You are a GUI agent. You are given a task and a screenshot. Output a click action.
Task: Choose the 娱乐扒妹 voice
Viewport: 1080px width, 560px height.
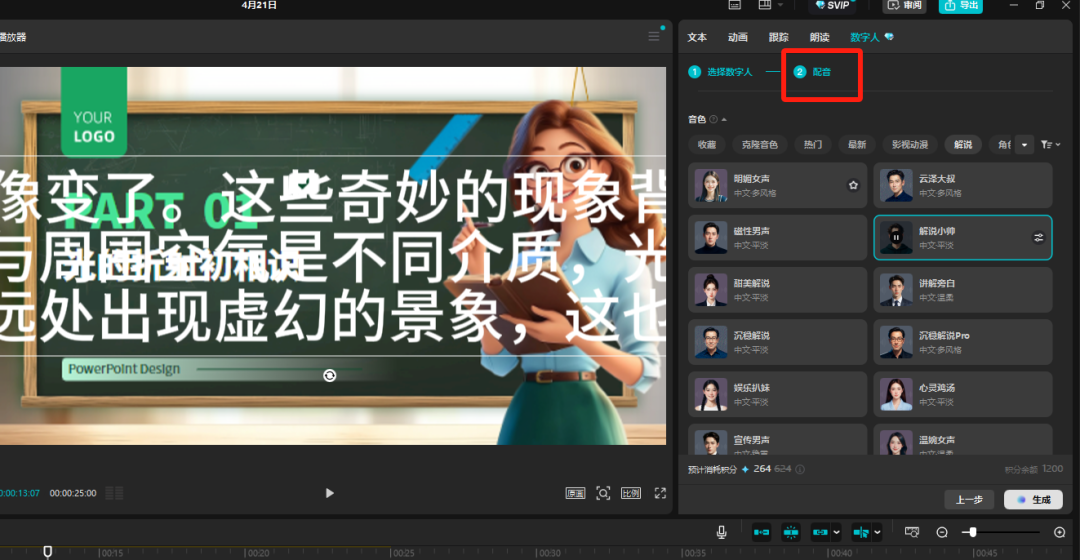[x=777, y=395]
